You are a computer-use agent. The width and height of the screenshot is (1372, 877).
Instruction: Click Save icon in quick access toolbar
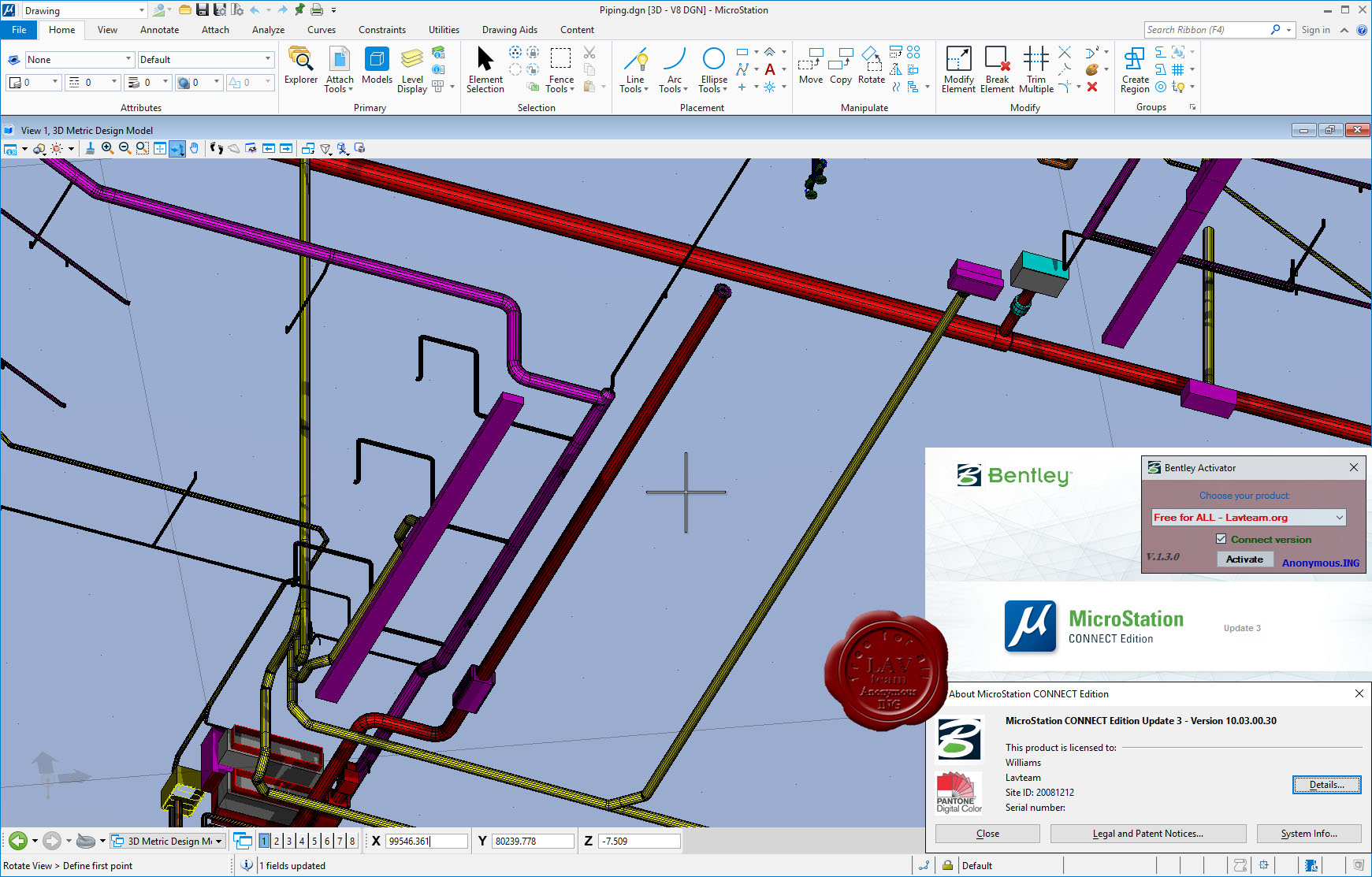203,9
